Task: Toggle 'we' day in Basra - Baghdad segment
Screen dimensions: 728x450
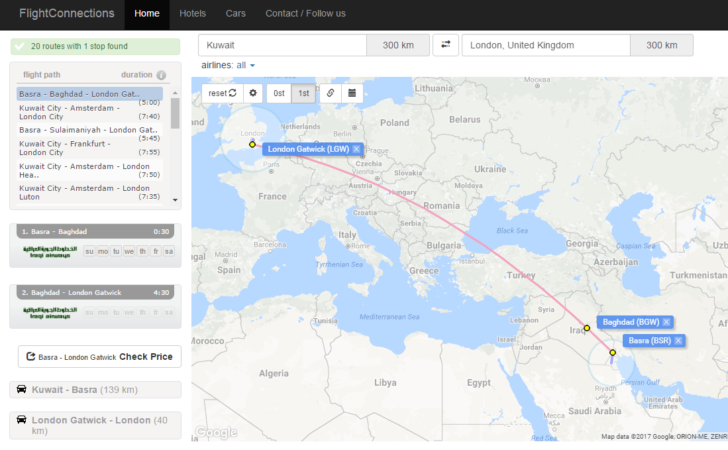Action: click(x=129, y=251)
